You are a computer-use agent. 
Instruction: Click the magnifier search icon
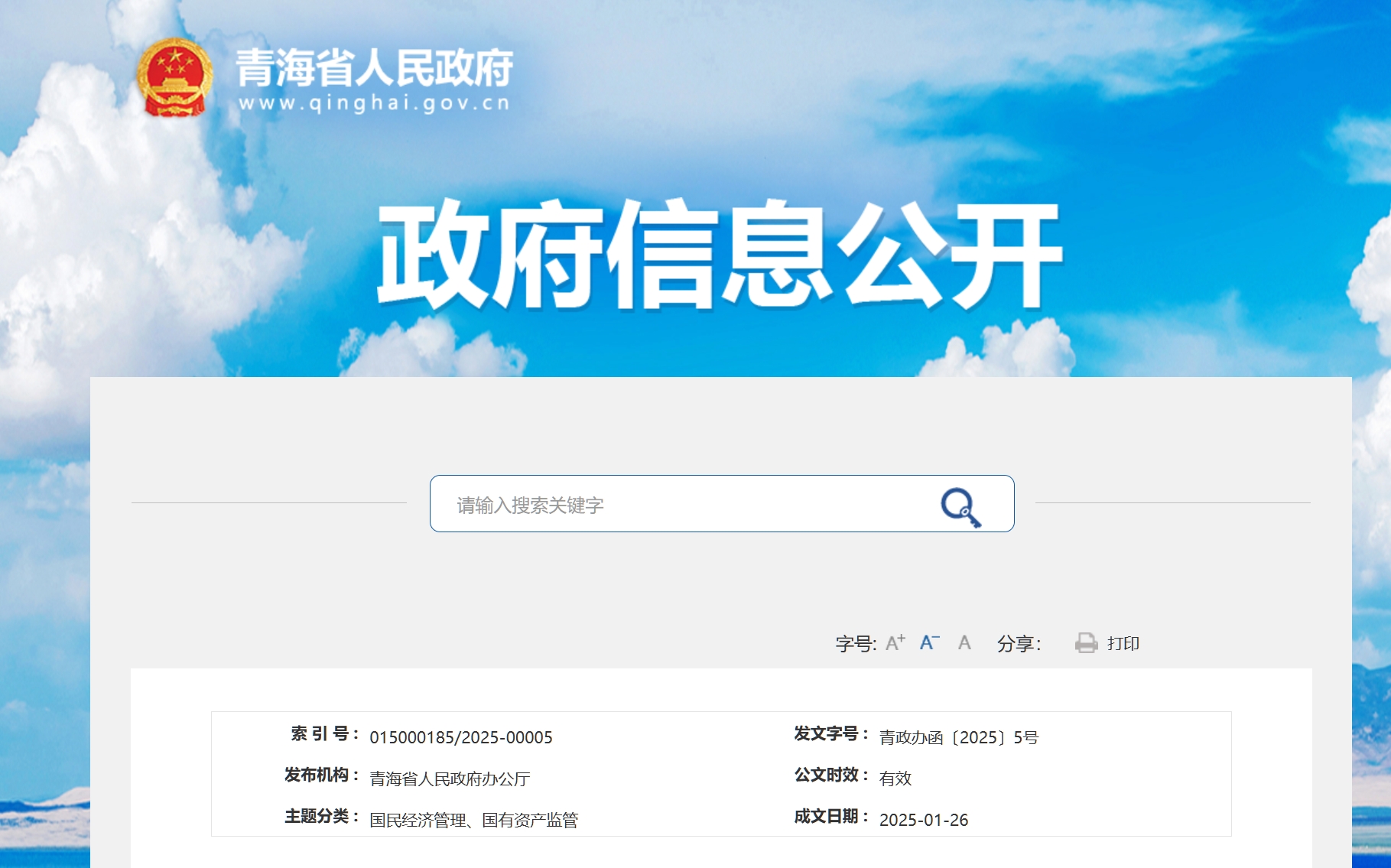coord(960,506)
